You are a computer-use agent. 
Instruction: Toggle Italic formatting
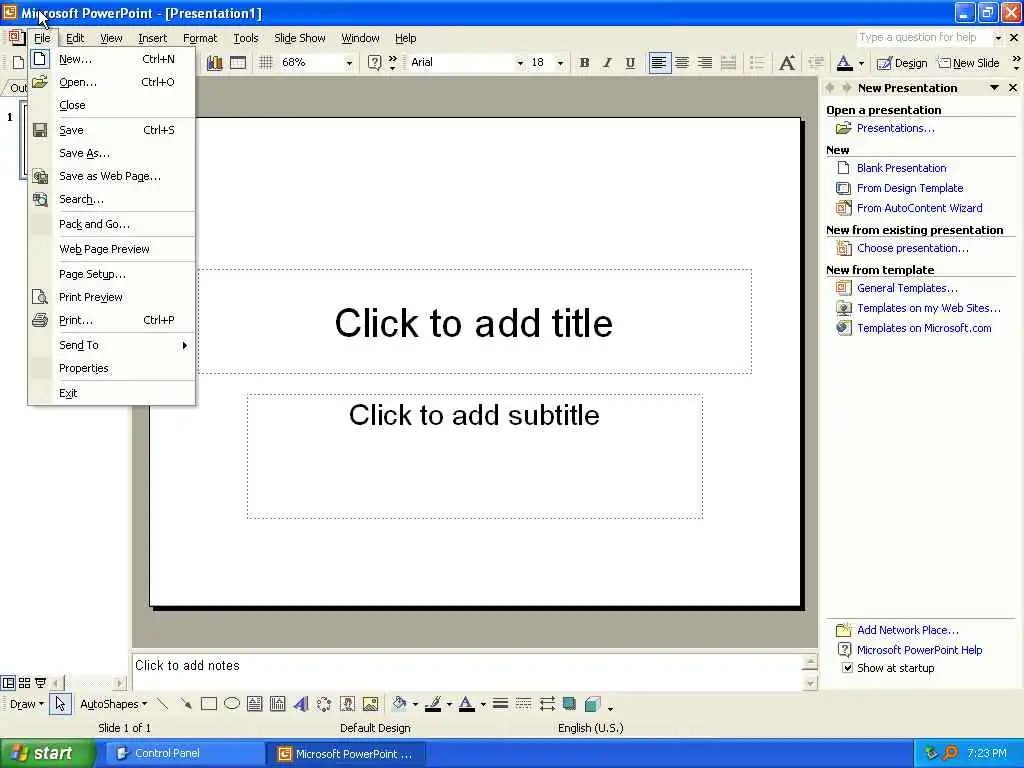pyautogui.click(x=607, y=63)
